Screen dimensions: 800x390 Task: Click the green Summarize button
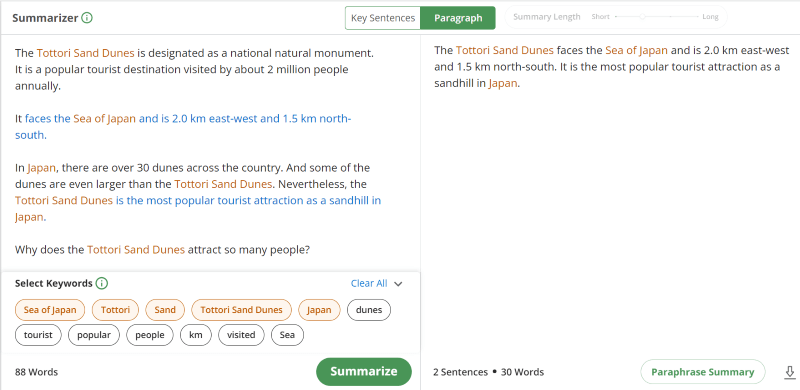point(364,372)
